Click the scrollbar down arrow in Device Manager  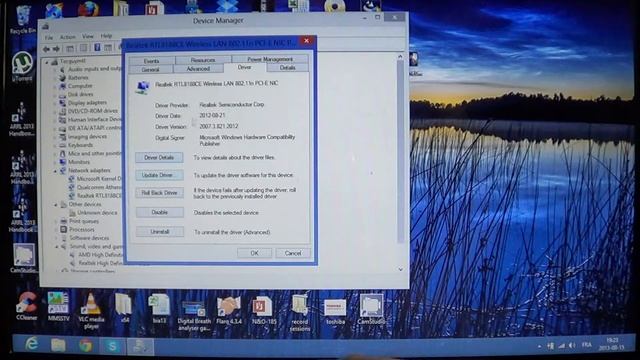click(x=400, y=269)
